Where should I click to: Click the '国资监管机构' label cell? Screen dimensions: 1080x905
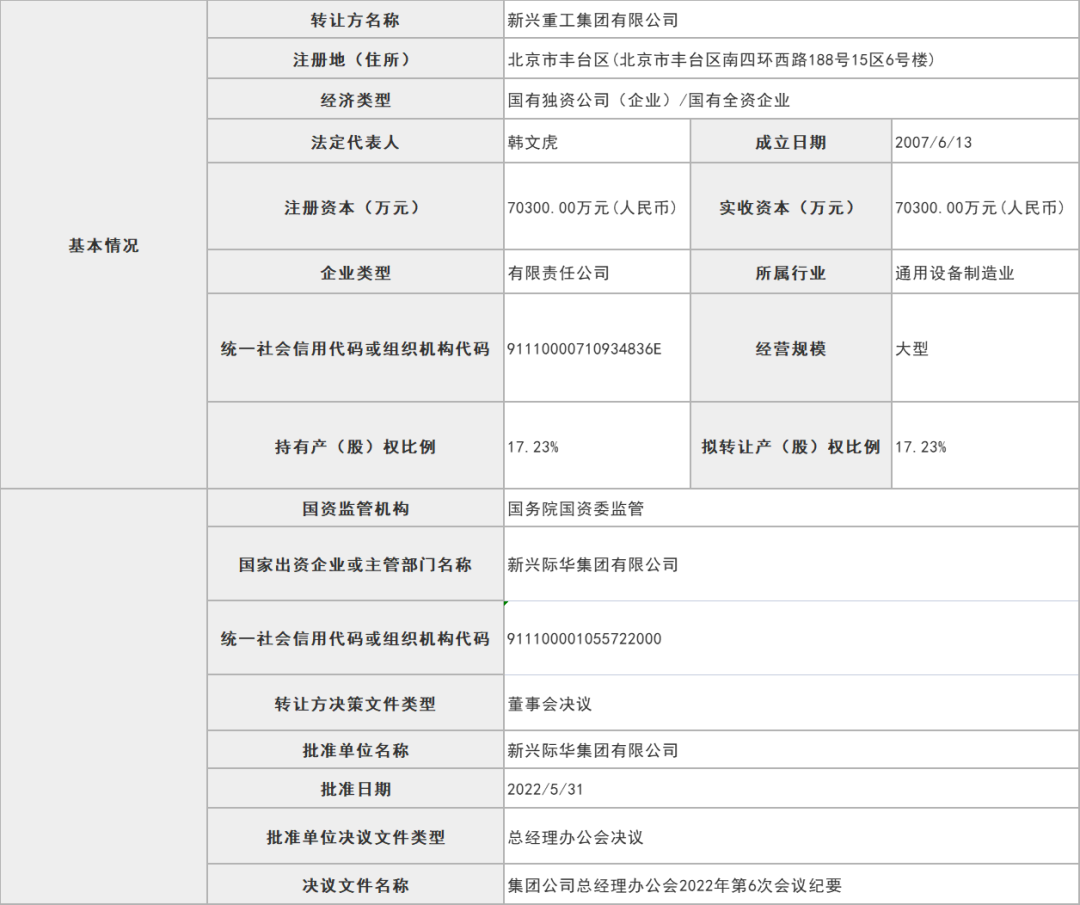point(355,508)
